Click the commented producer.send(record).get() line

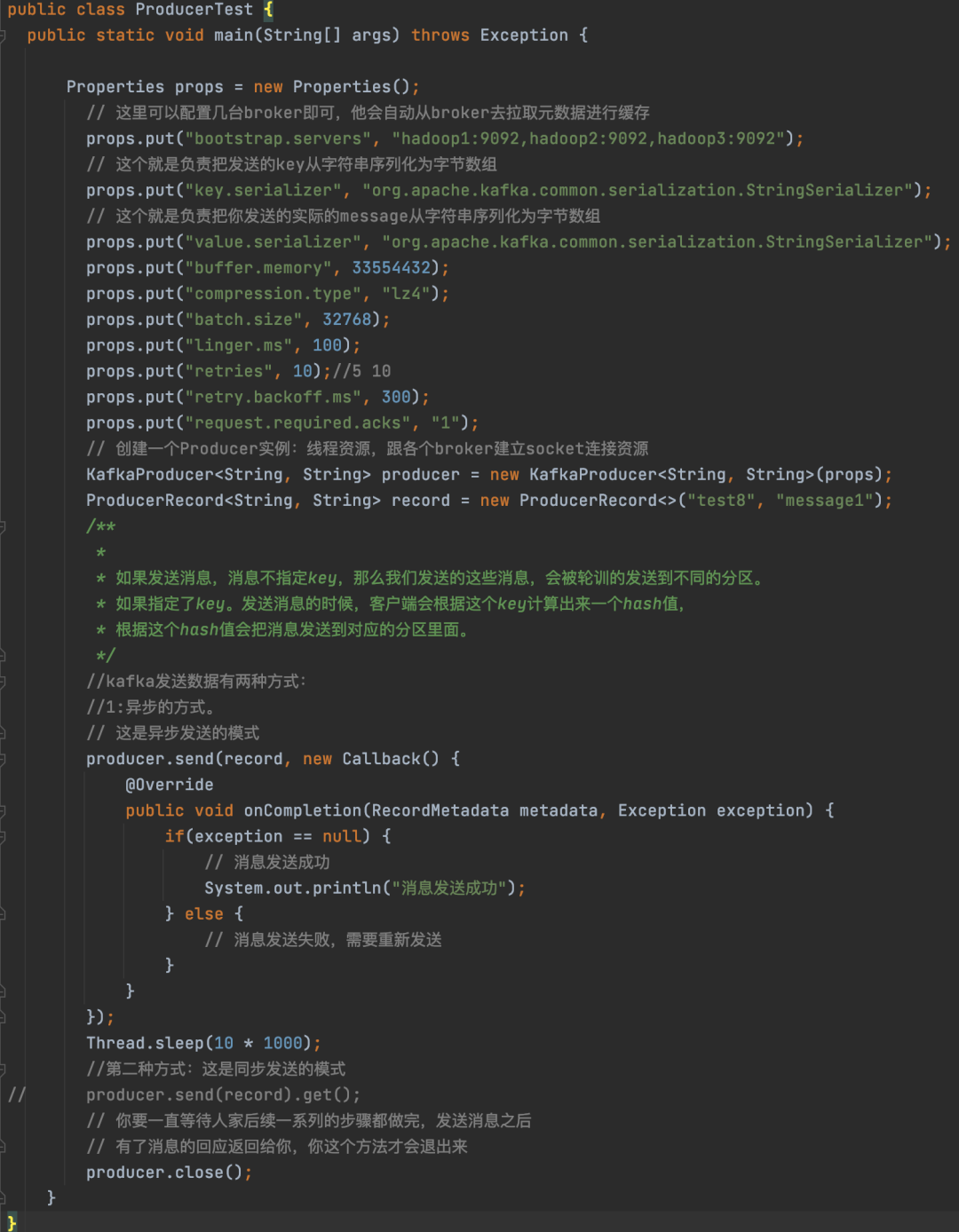point(224,1095)
